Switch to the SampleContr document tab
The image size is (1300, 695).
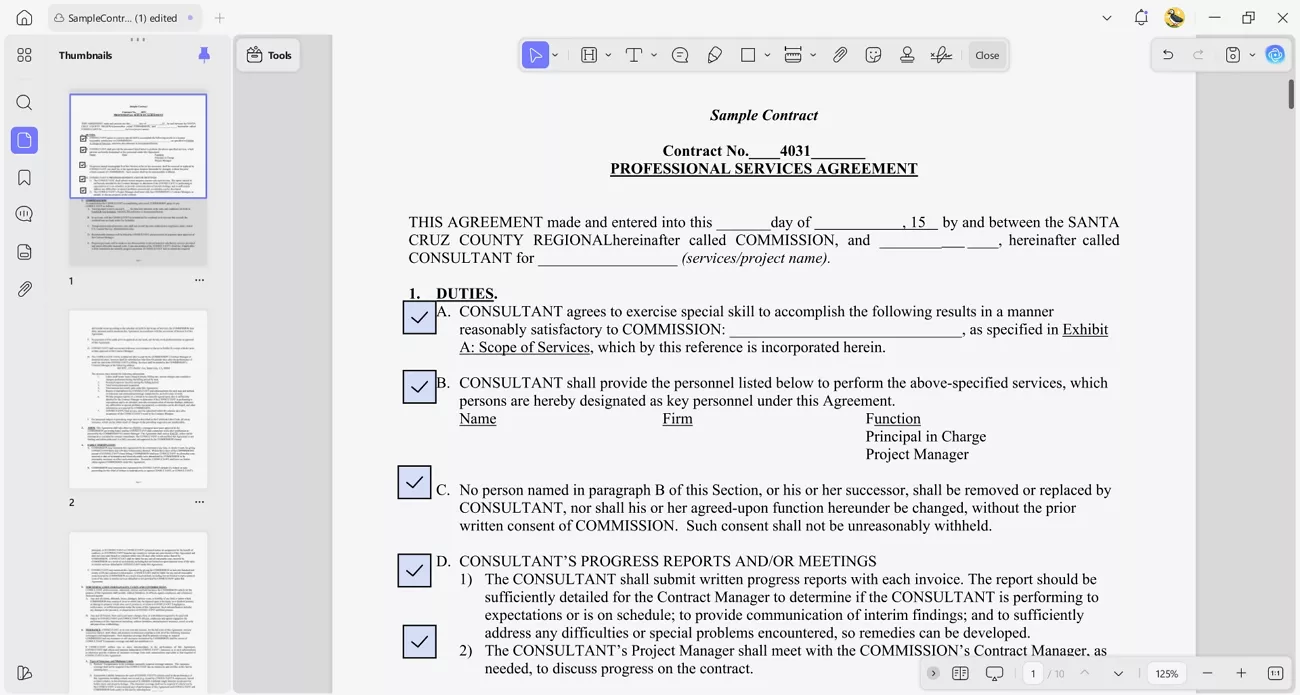tap(120, 17)
